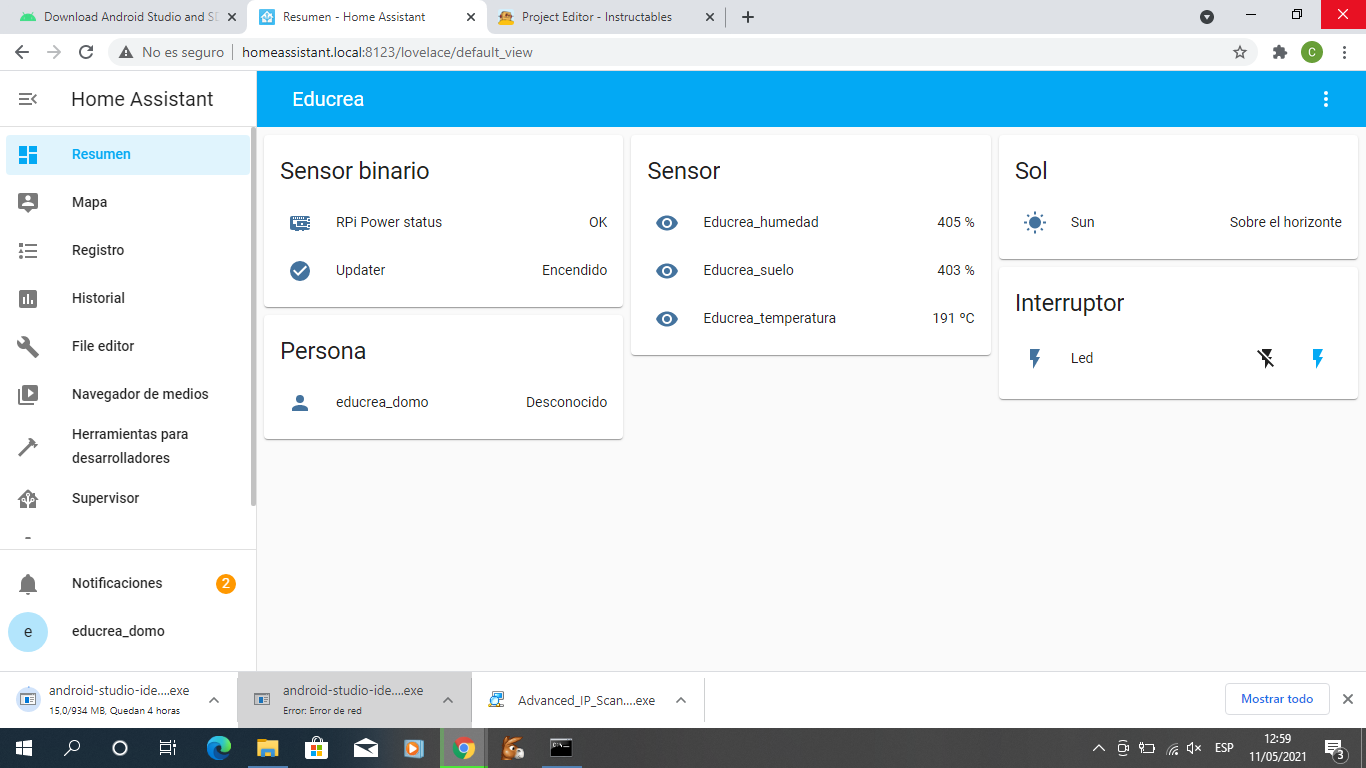
Task: Open Microsoft Edge from the taskbar
Action: 218,748
